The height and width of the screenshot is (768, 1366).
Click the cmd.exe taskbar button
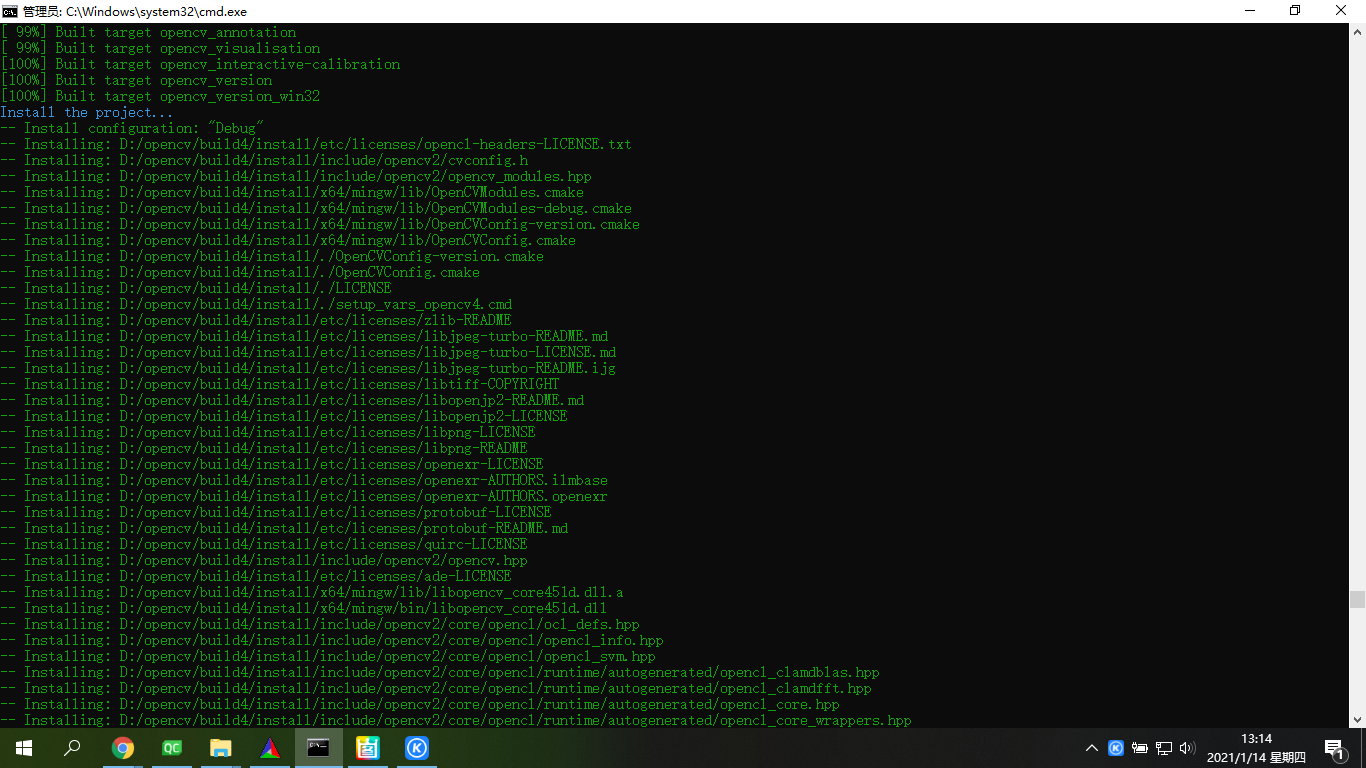pyautogui.click(x=319, y=748)
